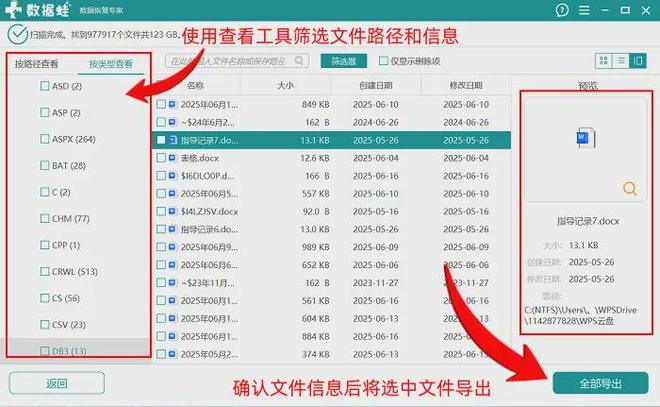The height and width of the screenshot is (407, 660).
Task: Click the 12.6 KB size cell
Action: 315,158
